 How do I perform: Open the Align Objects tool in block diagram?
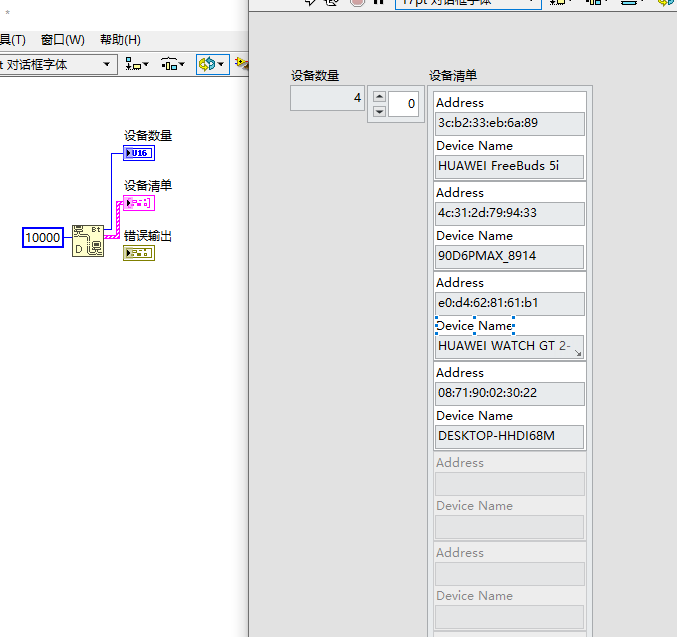(136, 65)
